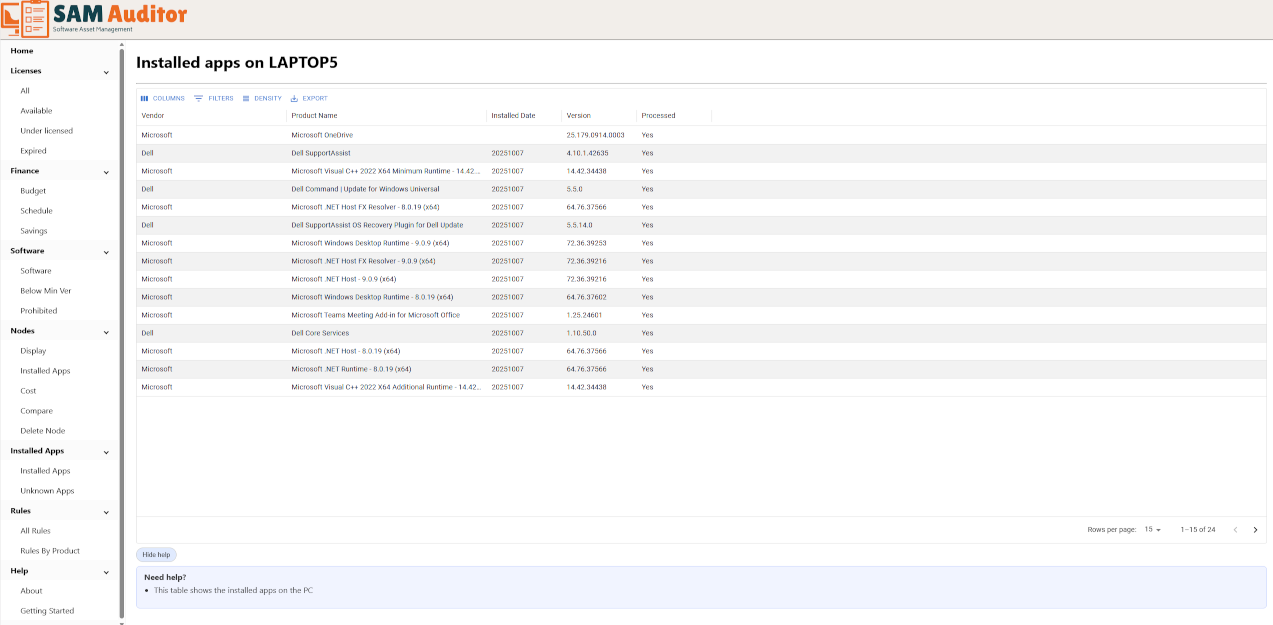Change table Density setting
Viewport: 1273px width, 625px height.
[x=262, y=98]
